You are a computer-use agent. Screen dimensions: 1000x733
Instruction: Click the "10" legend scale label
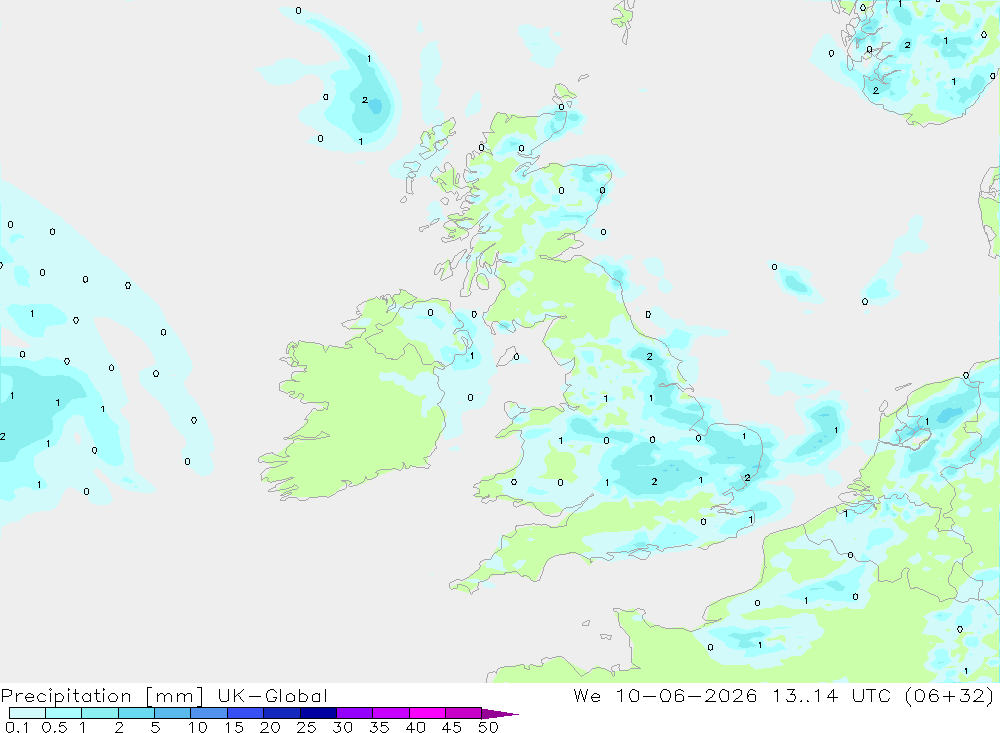tap(198, 727)
